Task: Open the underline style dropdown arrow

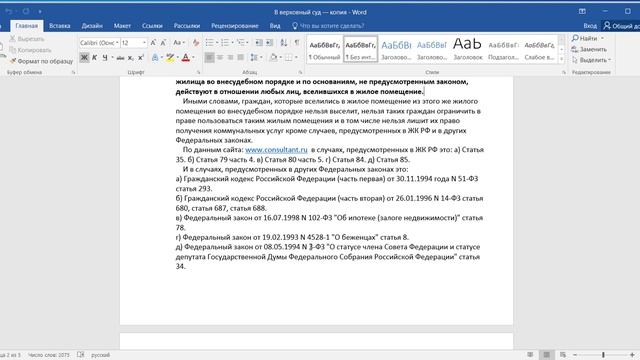Action: click(x=112, y=58)
